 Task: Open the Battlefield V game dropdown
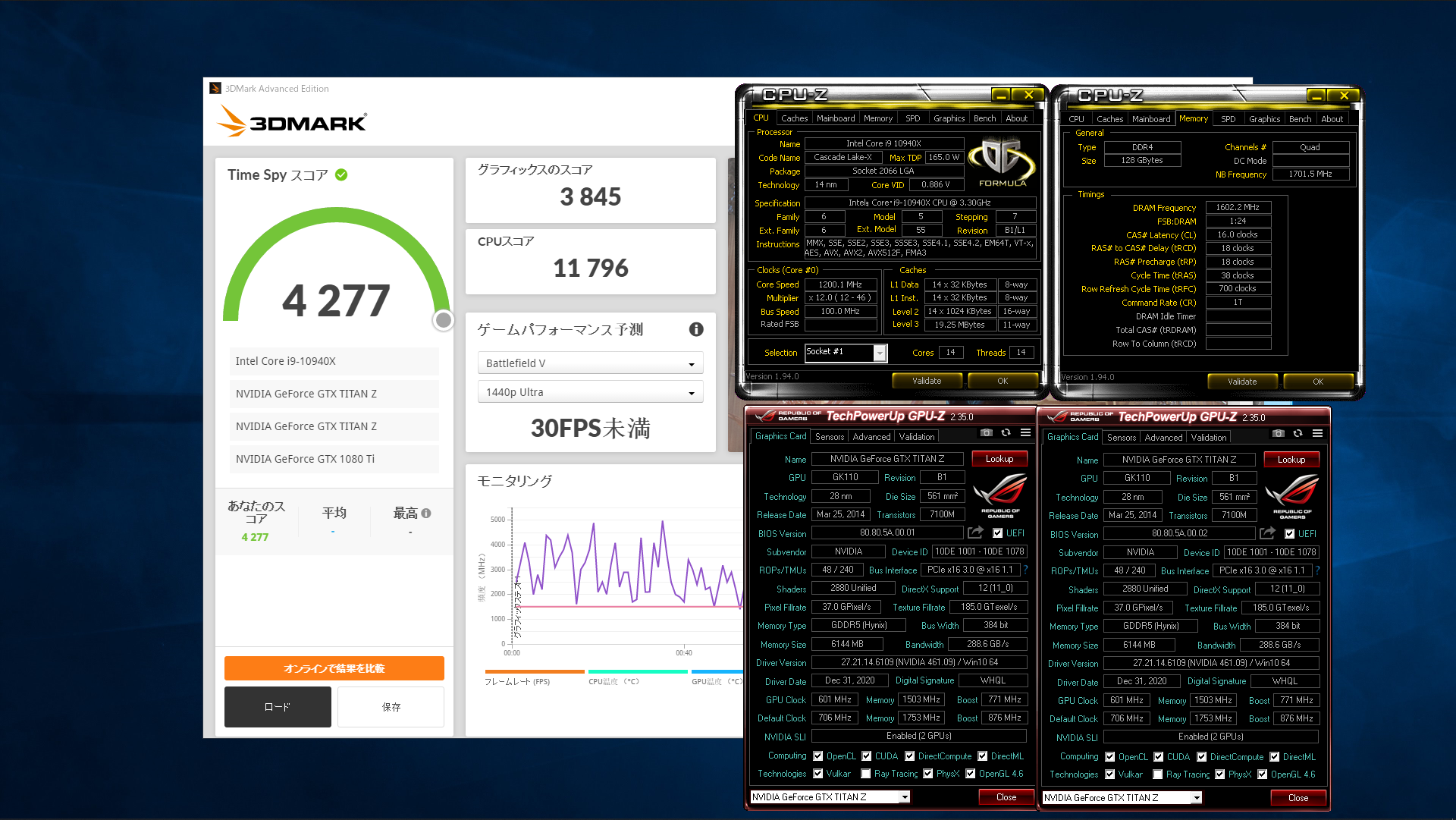(x=590, y=363)
